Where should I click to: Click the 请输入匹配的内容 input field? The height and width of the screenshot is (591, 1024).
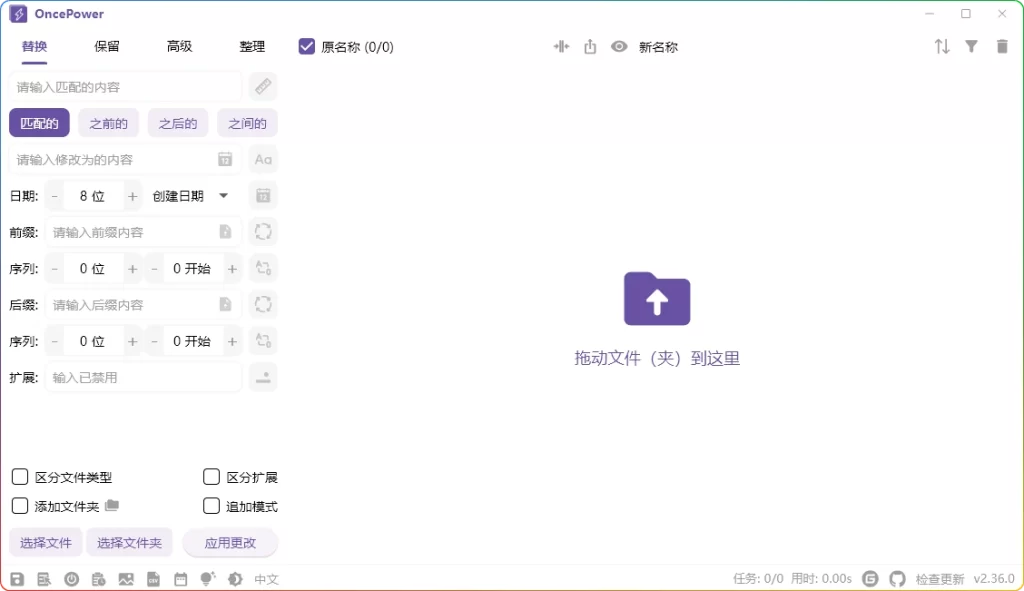[x=125, y=86]
